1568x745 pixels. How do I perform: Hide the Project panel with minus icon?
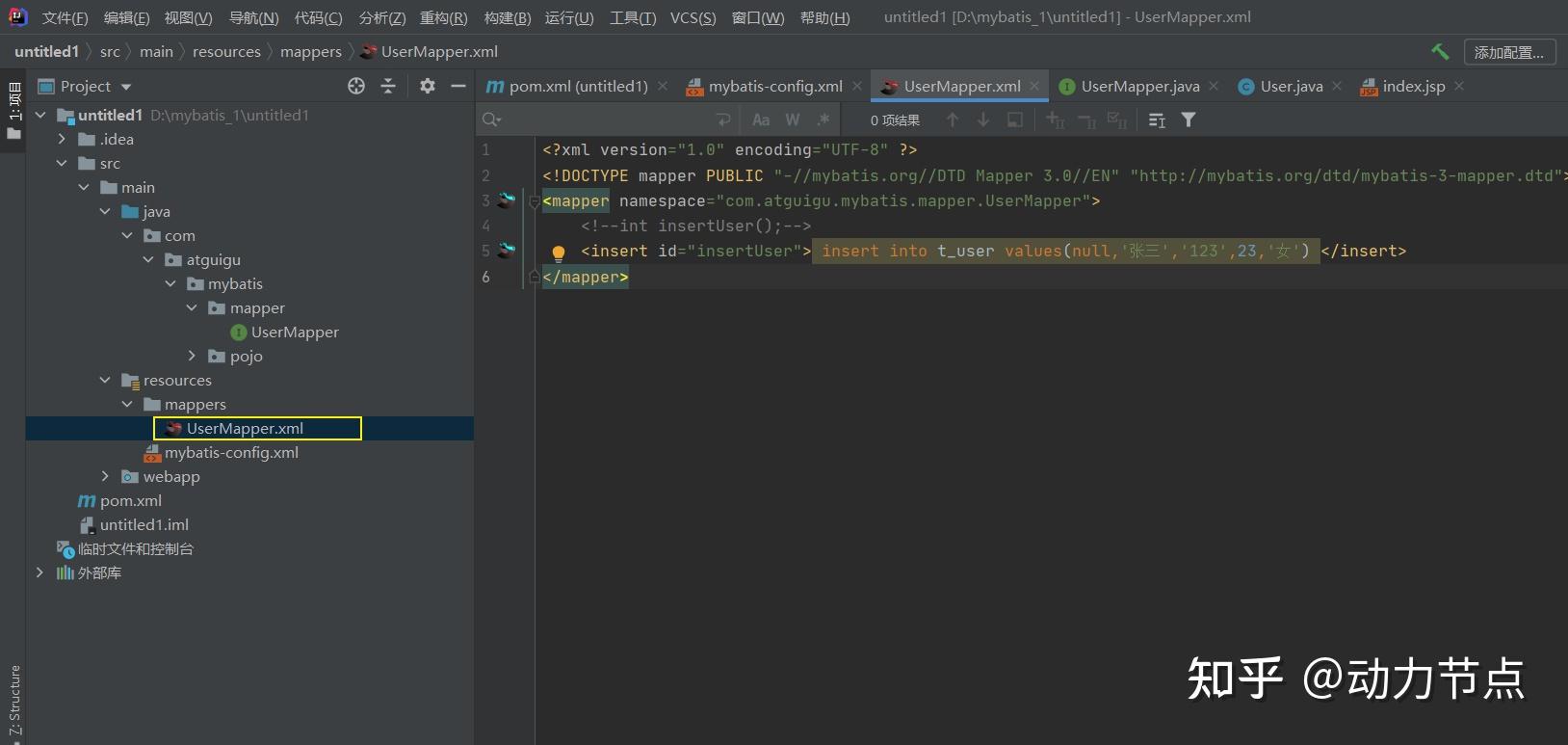click(x=458, y=86)
